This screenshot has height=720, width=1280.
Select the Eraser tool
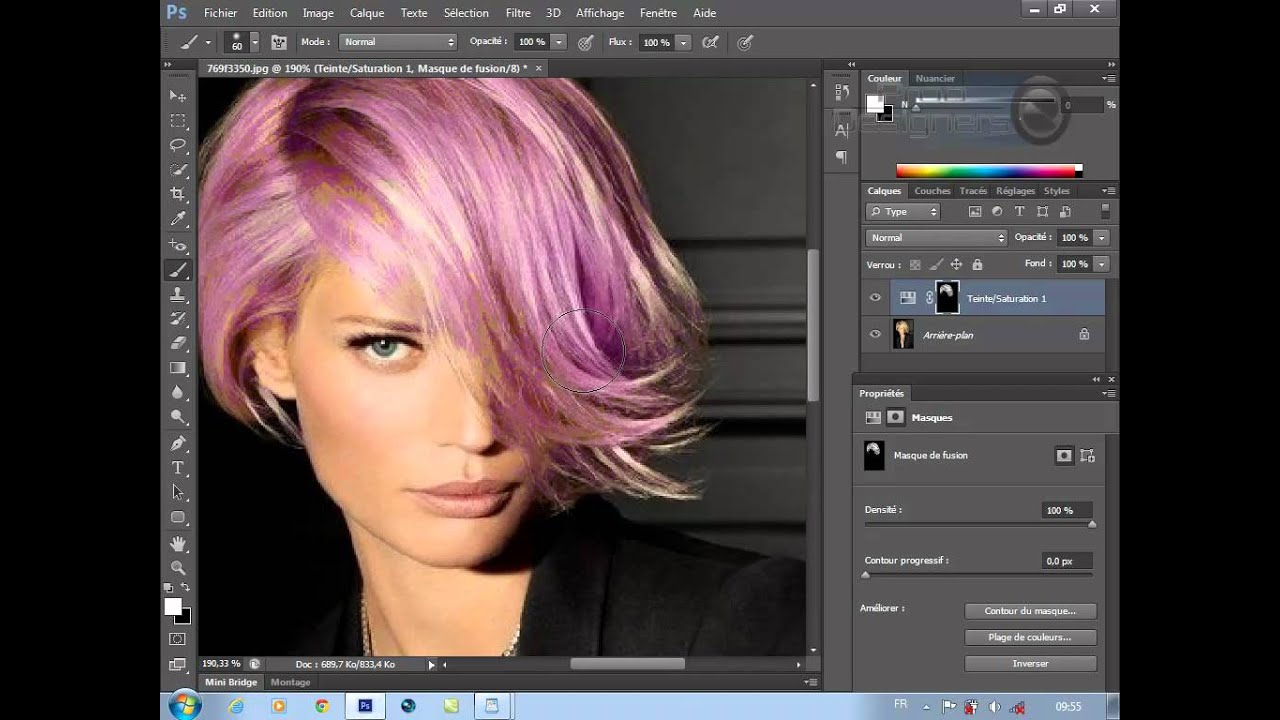click(178, 343)
